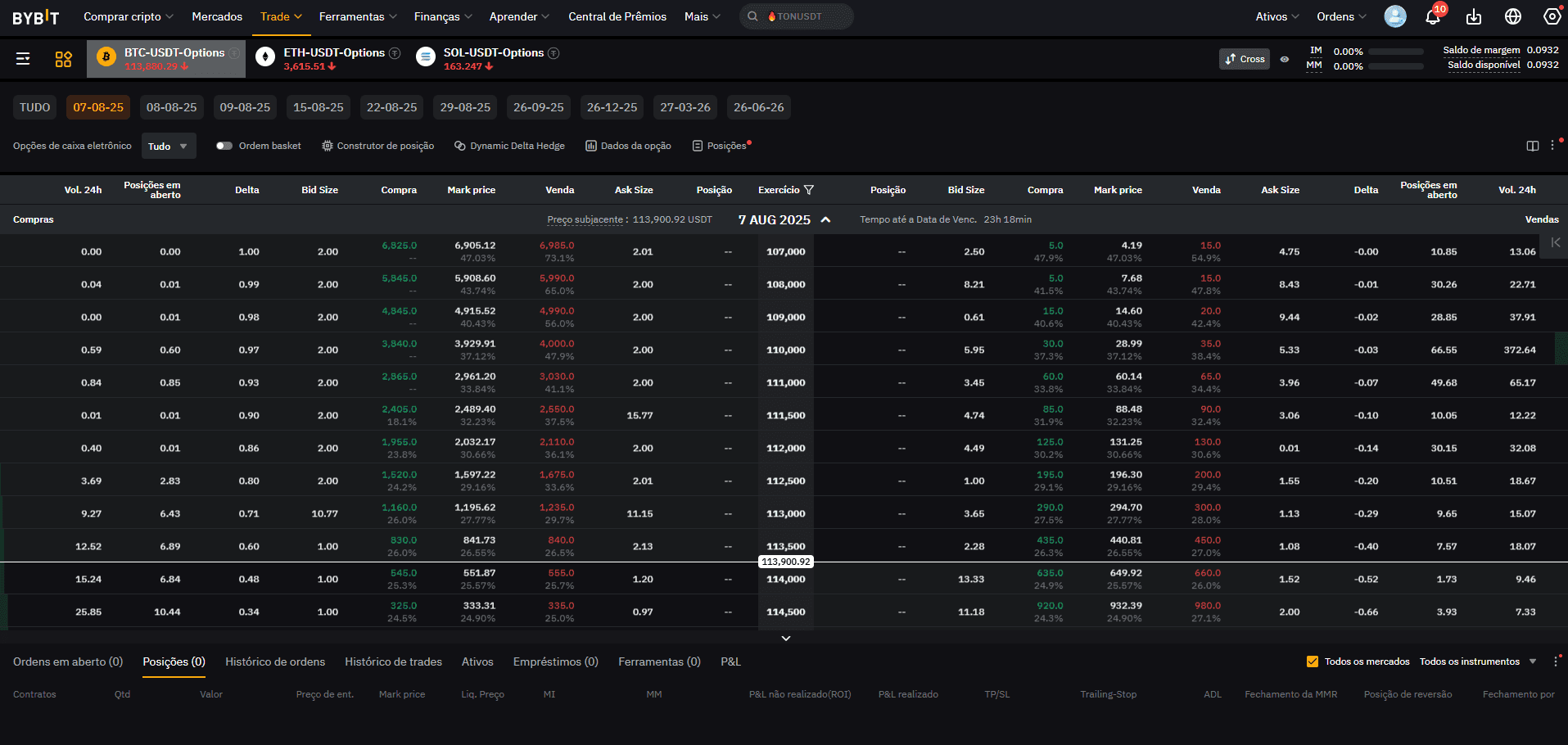Click the Bitcoin coin icon
1568x745 pixels.
[x=106, y=56]
